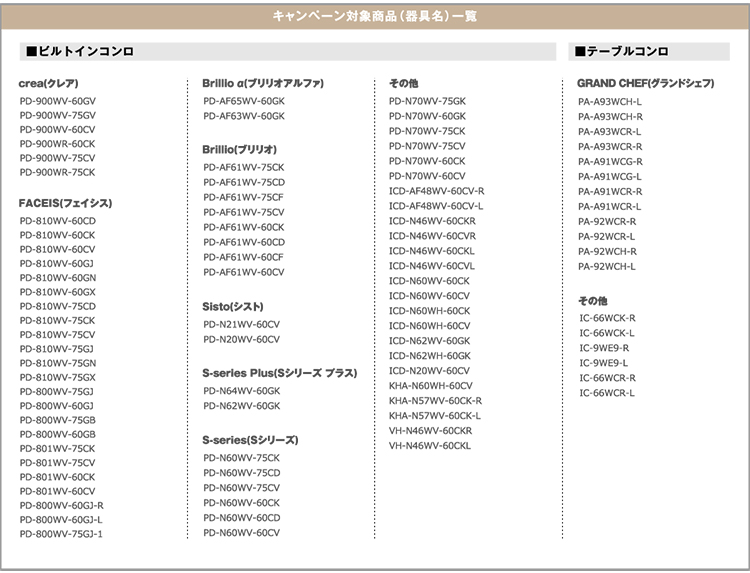Click model PD-N21WV-60CV
This screenshot has width=750, height=573.
242,324
